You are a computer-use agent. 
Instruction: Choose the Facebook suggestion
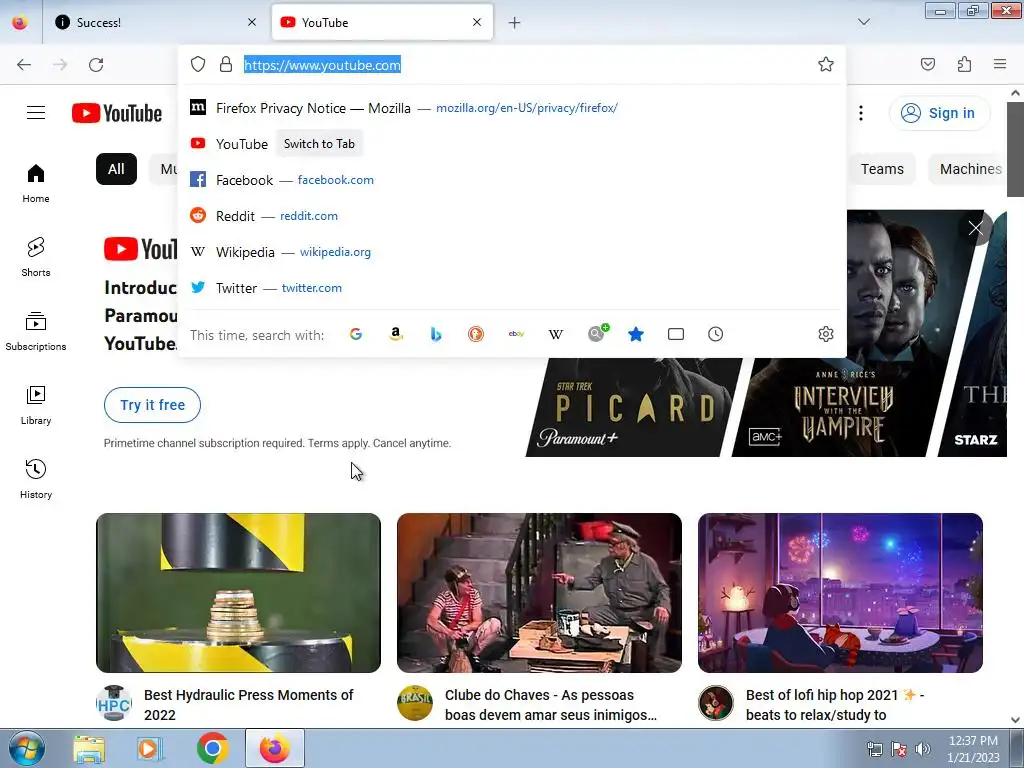coord(512,180)
